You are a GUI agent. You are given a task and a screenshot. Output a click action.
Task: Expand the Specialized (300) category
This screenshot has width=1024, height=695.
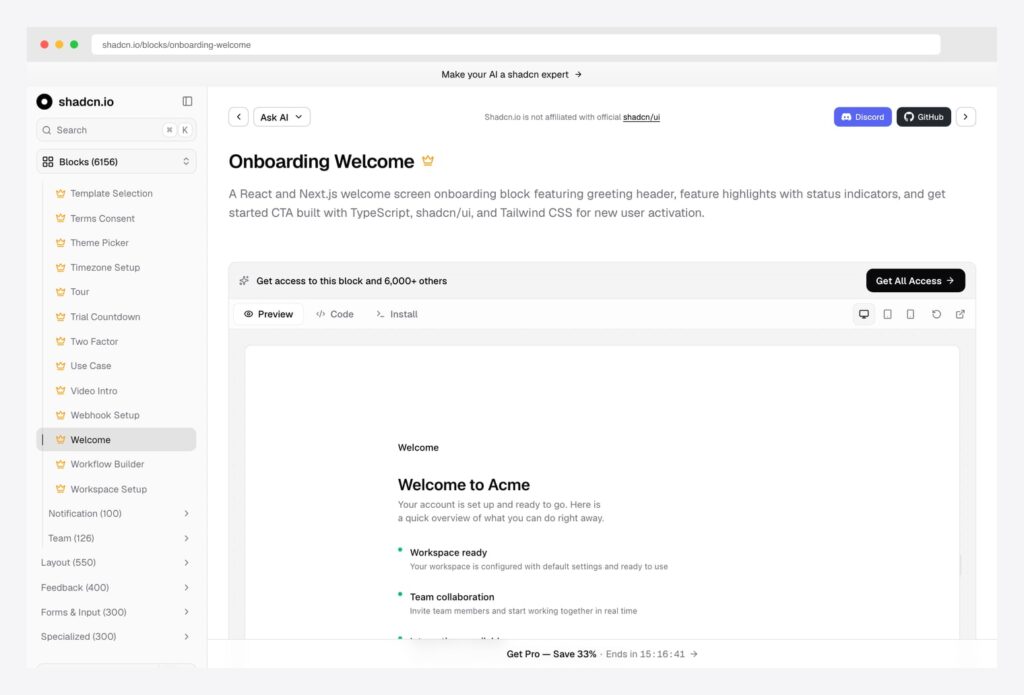tap(116, 636)
